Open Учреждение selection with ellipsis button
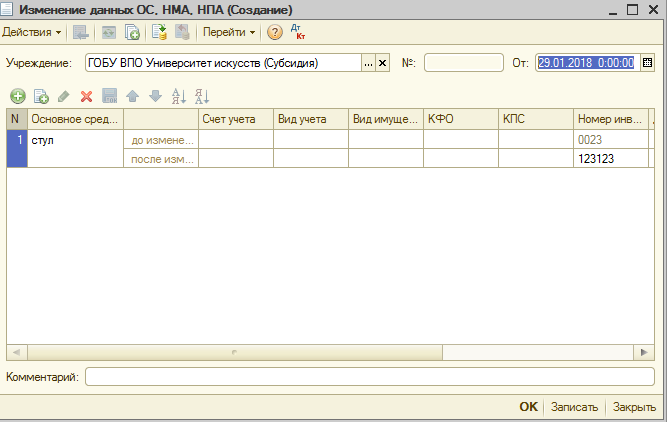667x422 pixels. [x=368, y=63]
